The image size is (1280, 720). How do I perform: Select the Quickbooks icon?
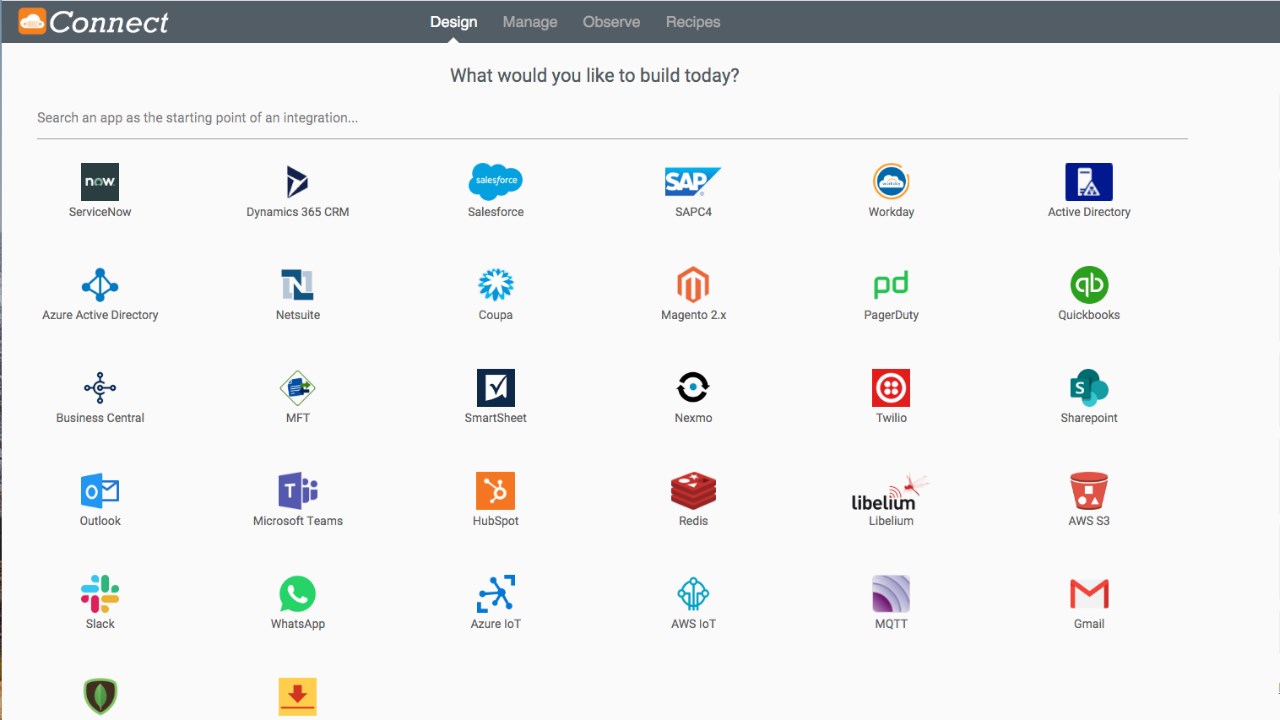1089,285
